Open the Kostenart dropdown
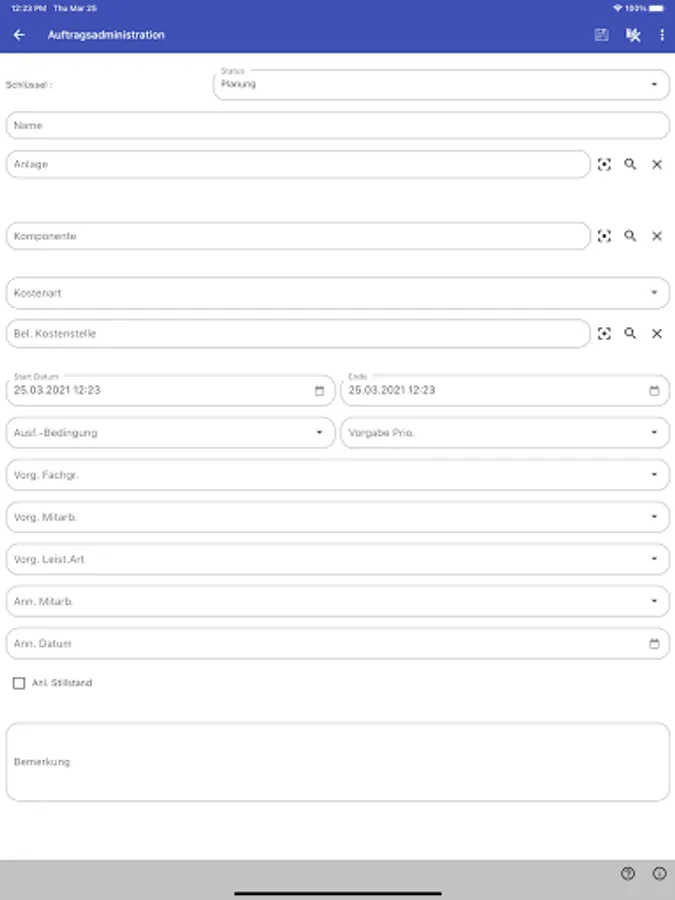 pos(337,293)
